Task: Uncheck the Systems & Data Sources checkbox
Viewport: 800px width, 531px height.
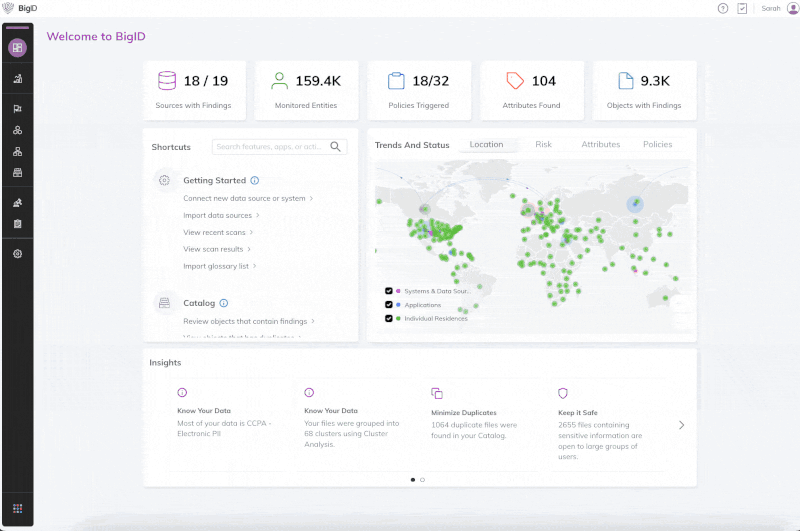Action: tap(388, 291)
